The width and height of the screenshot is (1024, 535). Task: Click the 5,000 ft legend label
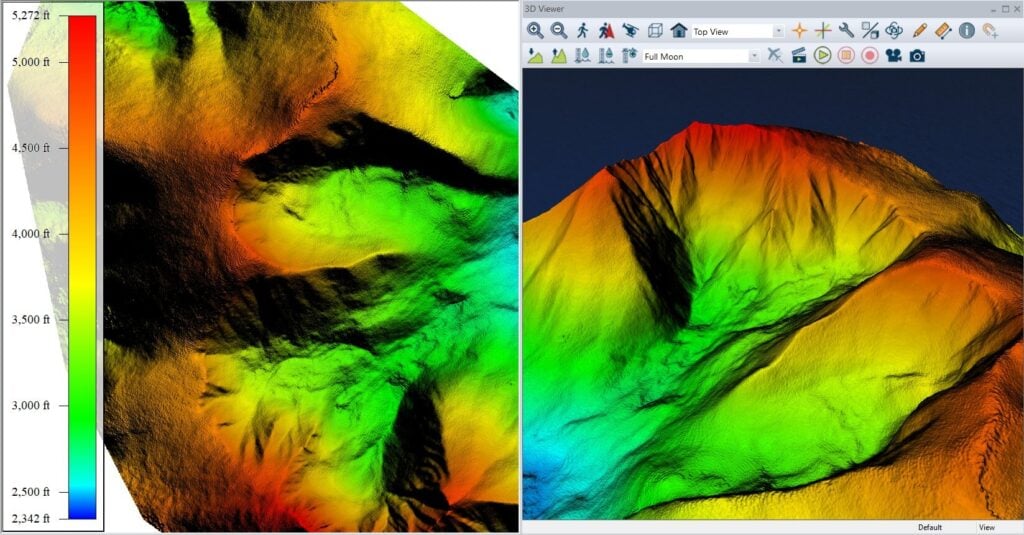point(31,61)
